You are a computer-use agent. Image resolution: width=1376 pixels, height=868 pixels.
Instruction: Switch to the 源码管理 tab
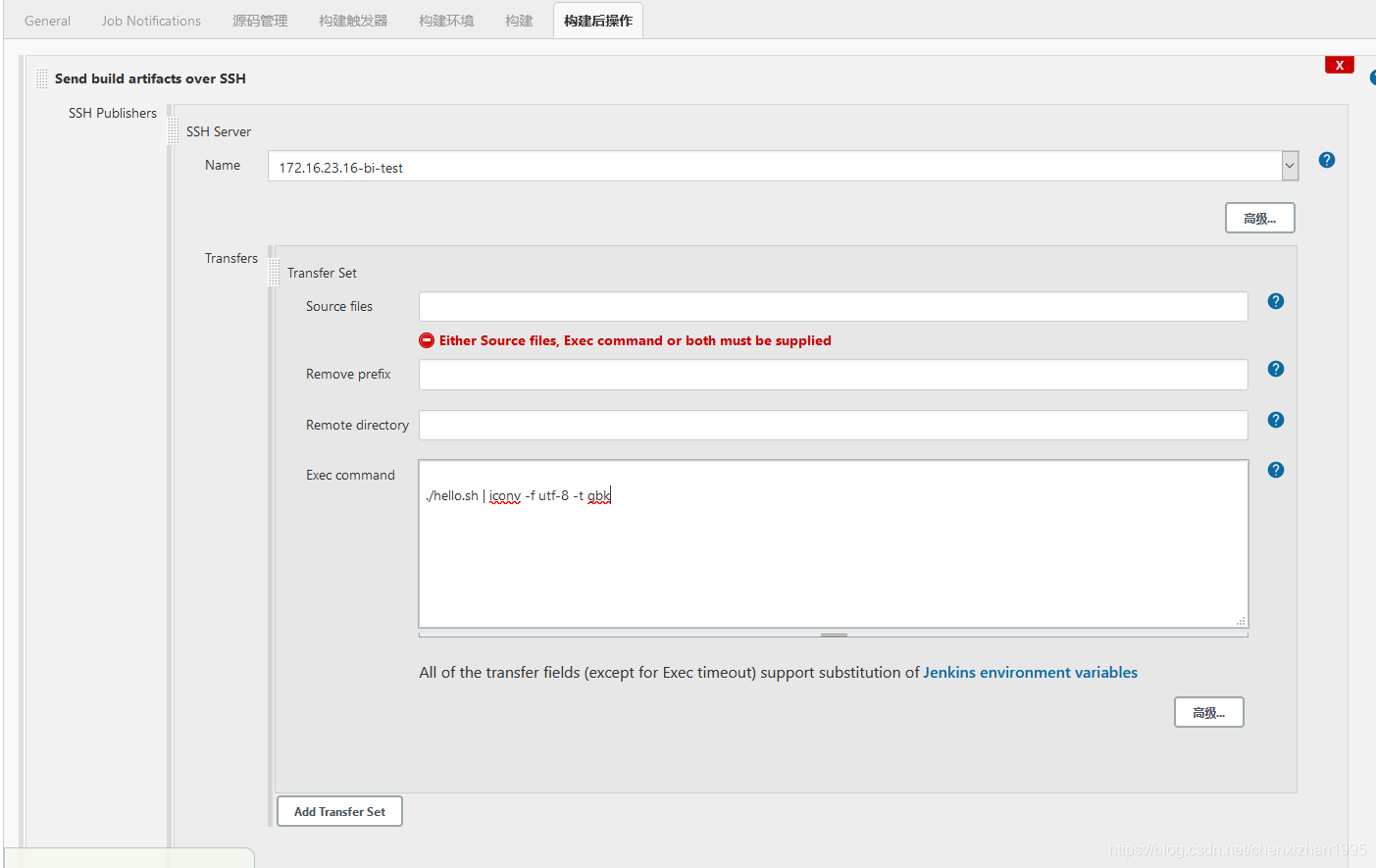click(x=260, y=21)
